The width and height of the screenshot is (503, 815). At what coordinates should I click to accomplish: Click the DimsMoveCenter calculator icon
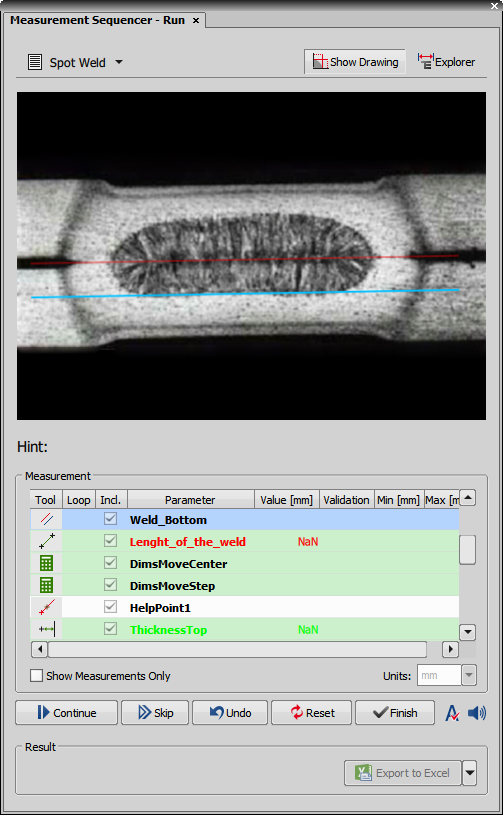click(x=46, y=563)
